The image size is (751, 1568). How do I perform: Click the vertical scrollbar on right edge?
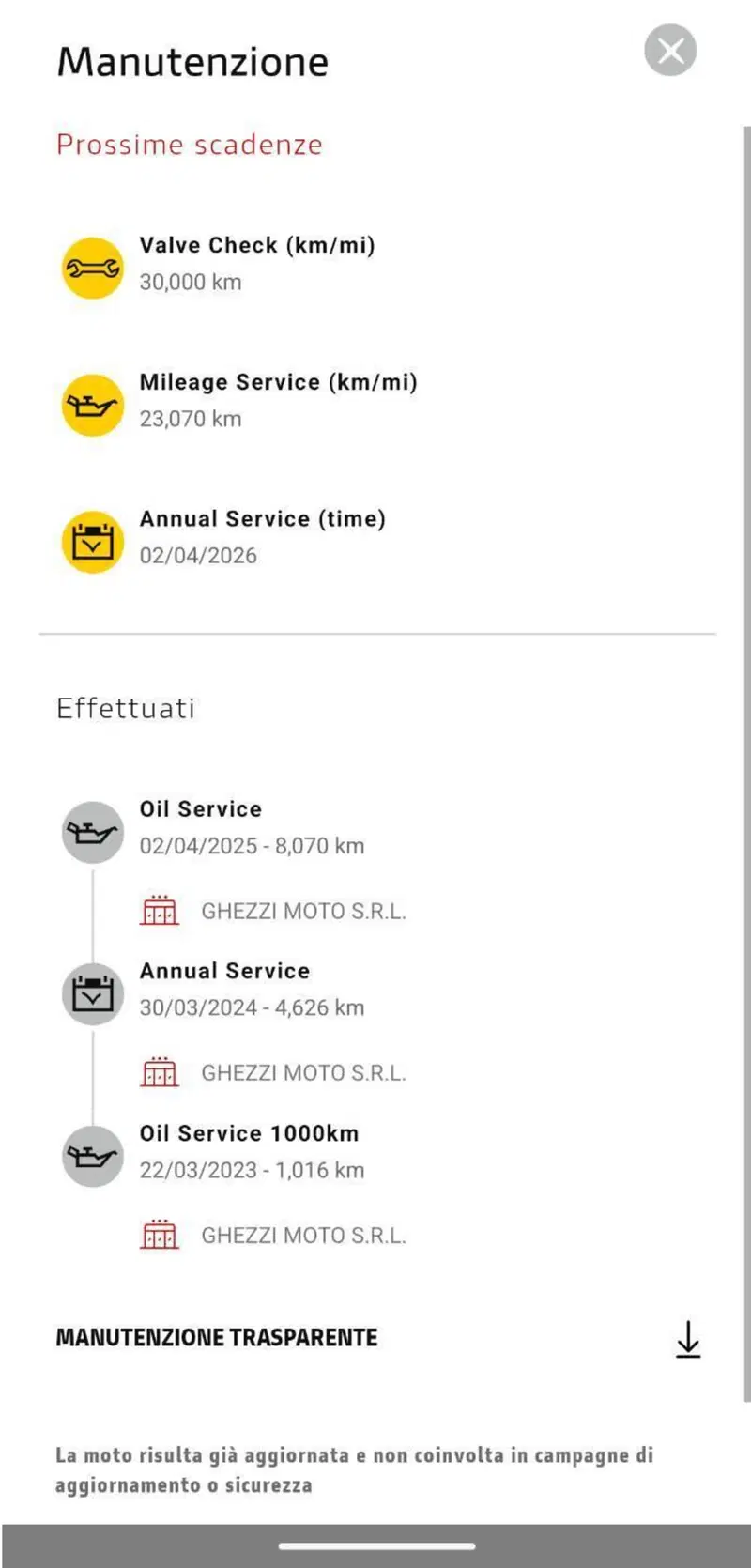746,751
